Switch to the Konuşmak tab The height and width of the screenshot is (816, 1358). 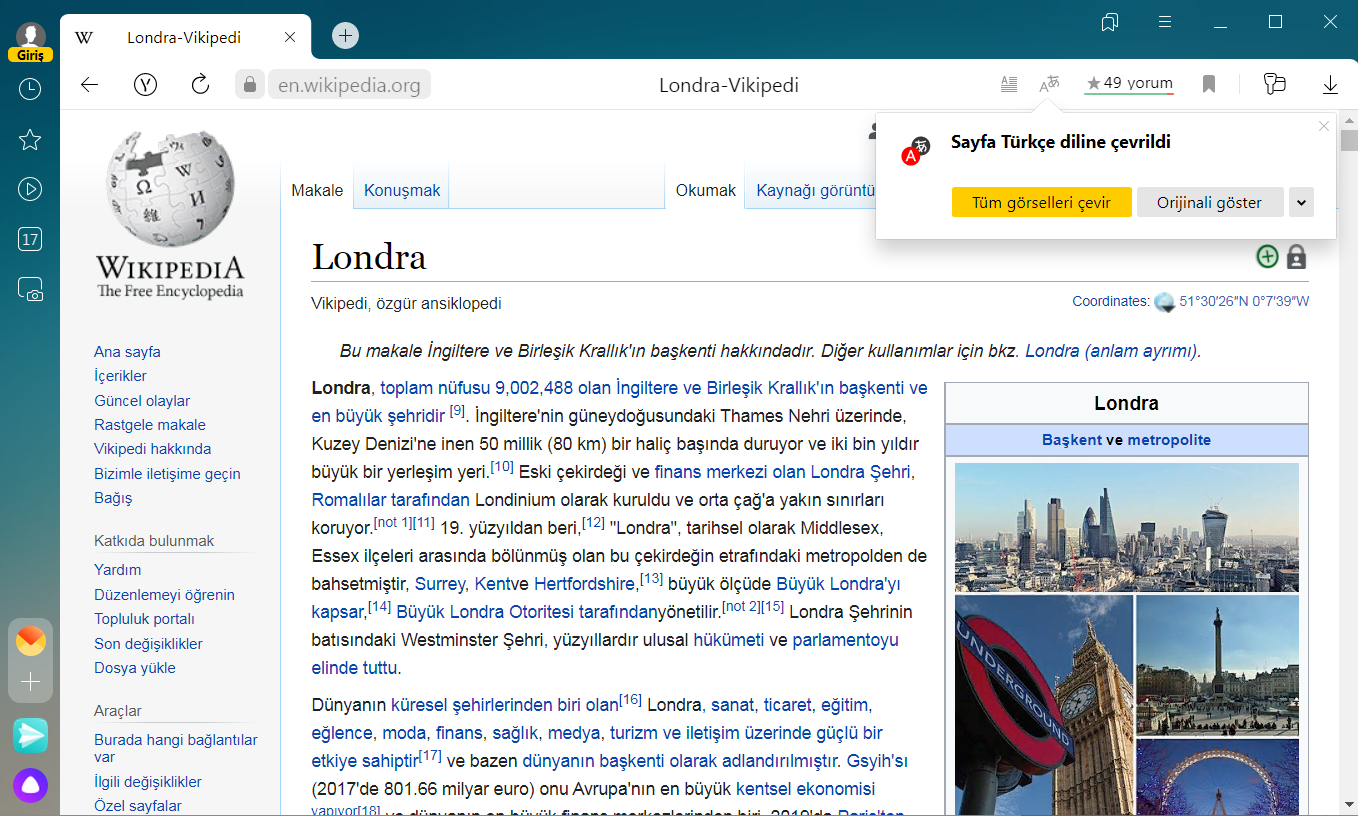(402, 190)
